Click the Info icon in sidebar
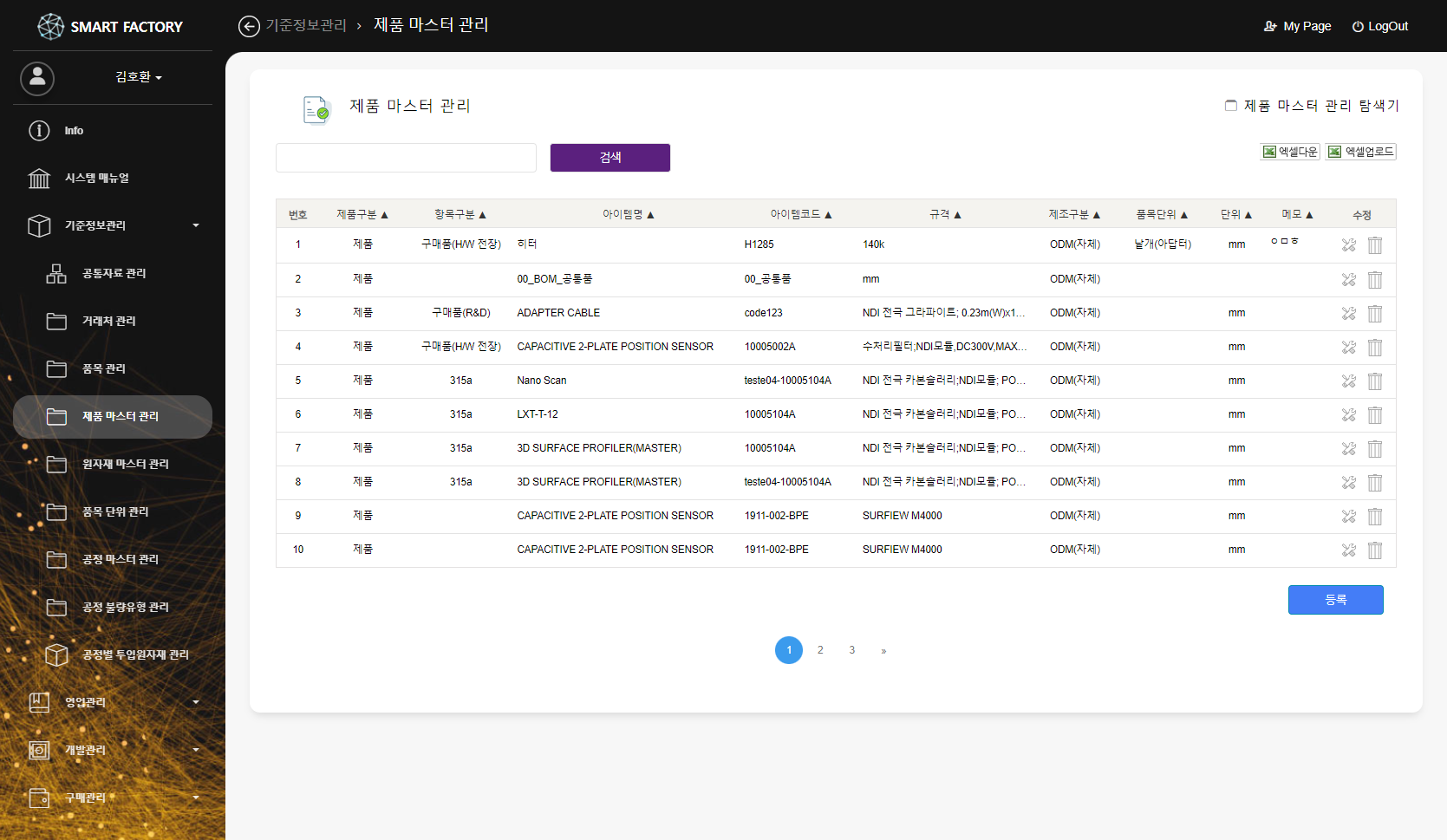This screenshot has height=840, width=1447. tap(39, 131)
